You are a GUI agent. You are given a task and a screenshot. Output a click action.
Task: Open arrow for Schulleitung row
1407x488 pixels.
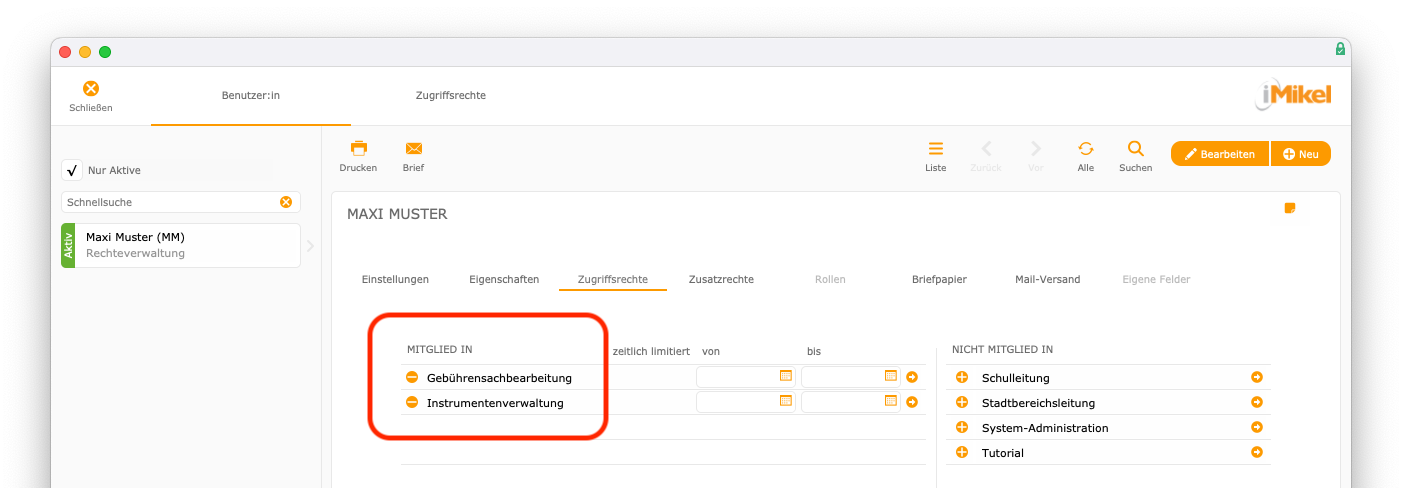coord(1257,377)
